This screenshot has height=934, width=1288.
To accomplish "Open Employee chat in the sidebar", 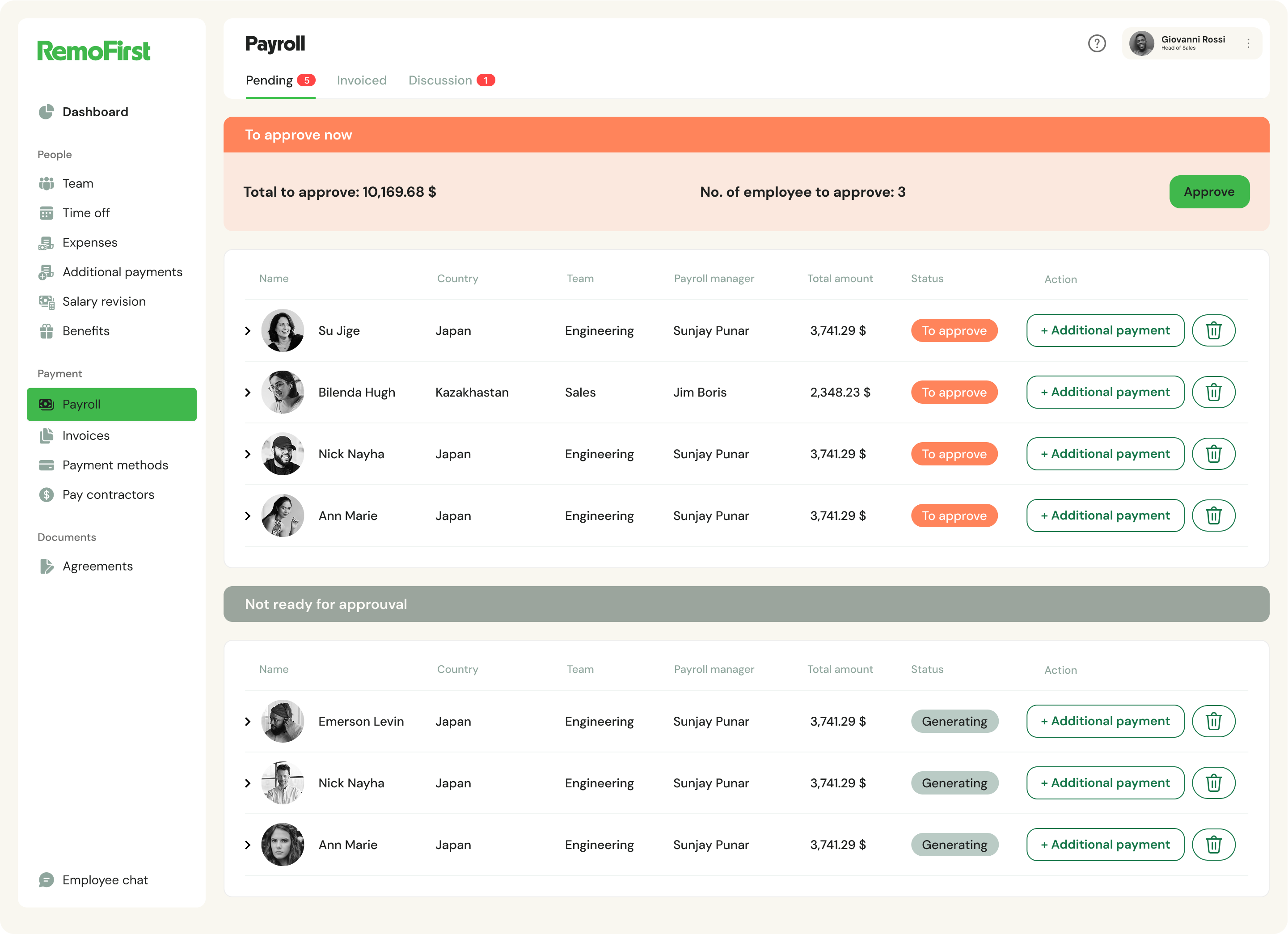I will tap(105, 879).
